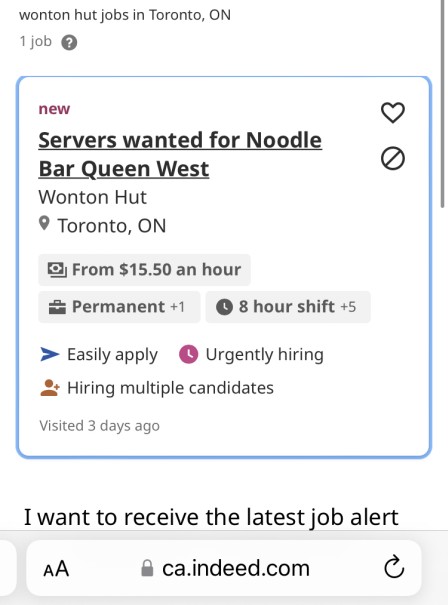Image resolution: width=448 pixels, height=605 pixels.
Task: Tap the not interested circle-slash icon
Action: click(393, 159)
